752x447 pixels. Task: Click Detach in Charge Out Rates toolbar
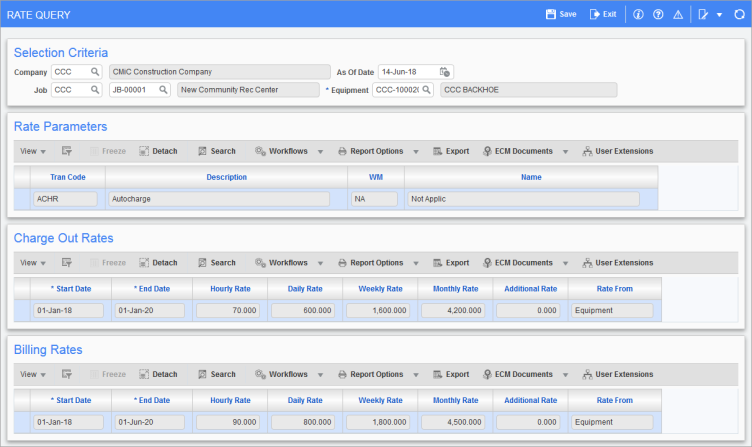point(158,263)
